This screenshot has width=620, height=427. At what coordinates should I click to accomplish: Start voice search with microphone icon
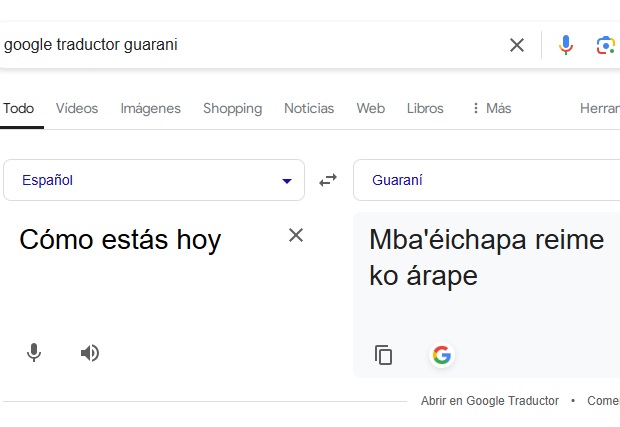[566, 45]
